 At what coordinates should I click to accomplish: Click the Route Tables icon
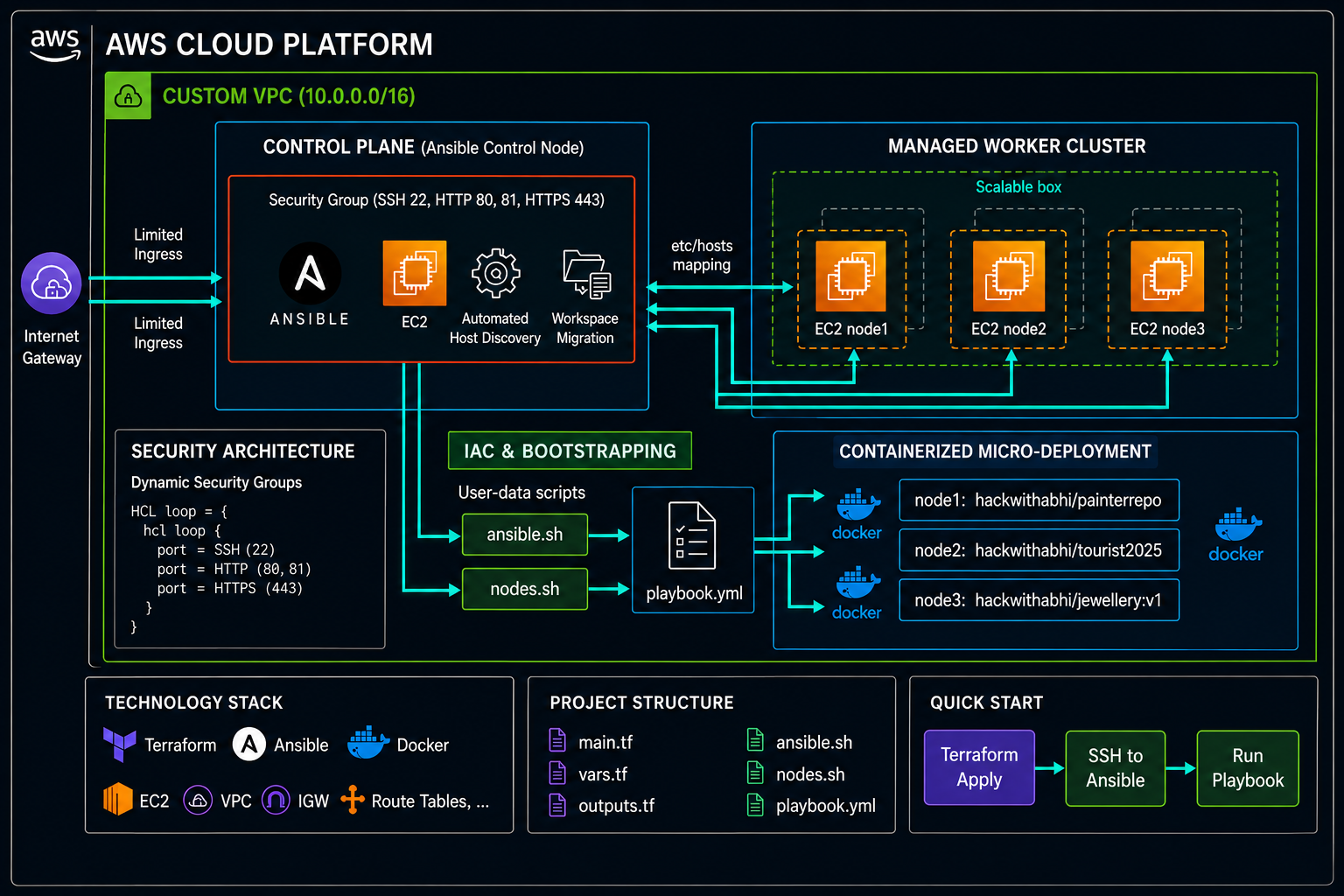[x=352, y=800]
